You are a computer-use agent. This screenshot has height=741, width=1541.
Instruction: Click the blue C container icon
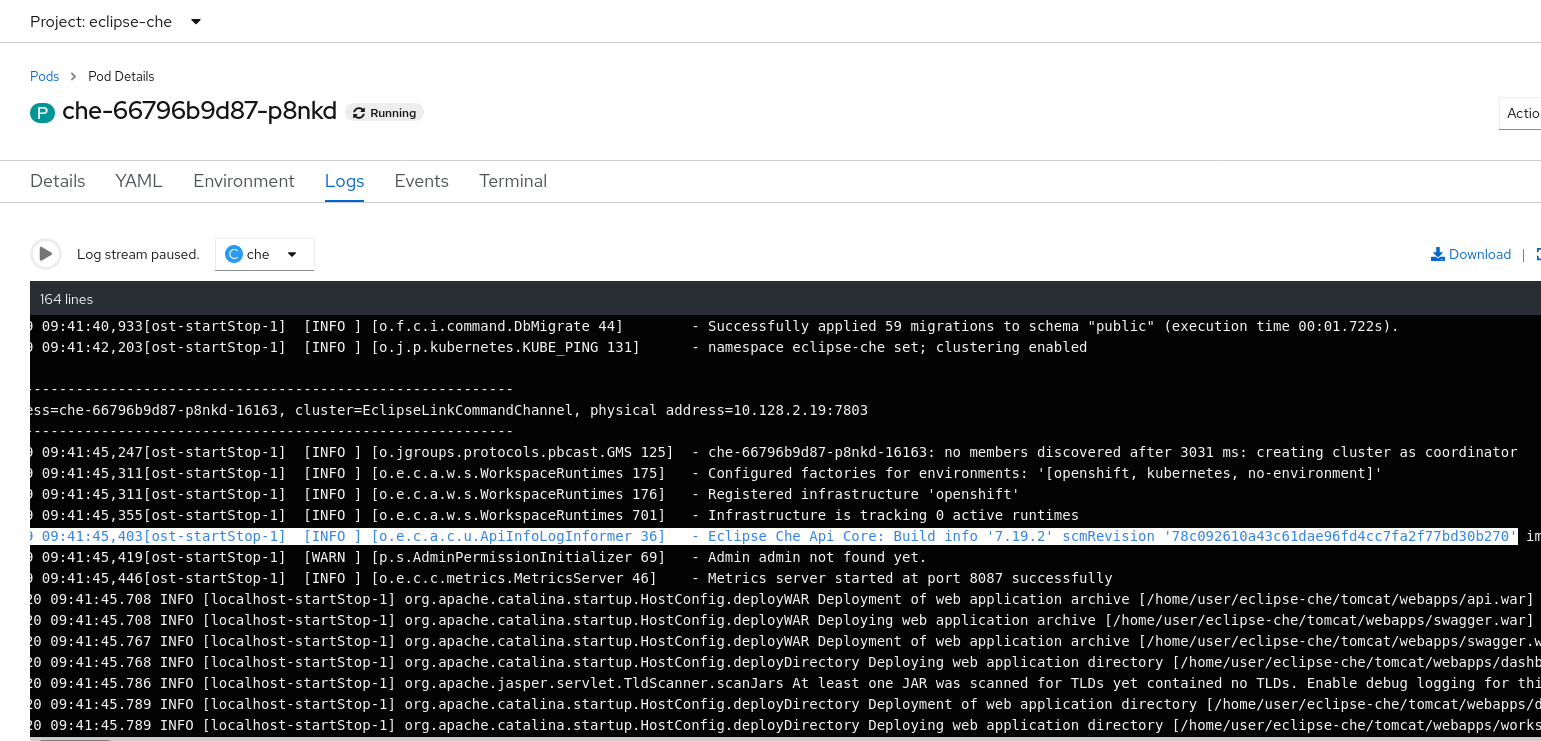234,254
